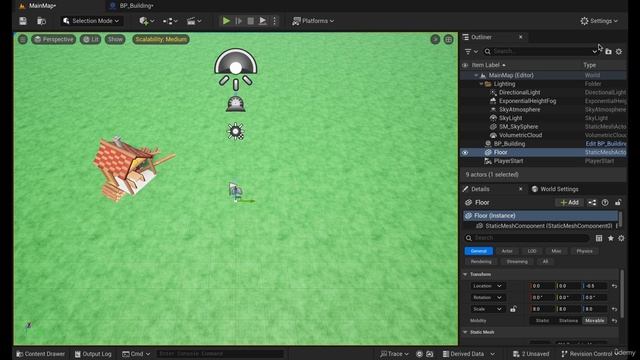Click the Edit BP_Building link
The image size is (640, 360).
[606, 144]
